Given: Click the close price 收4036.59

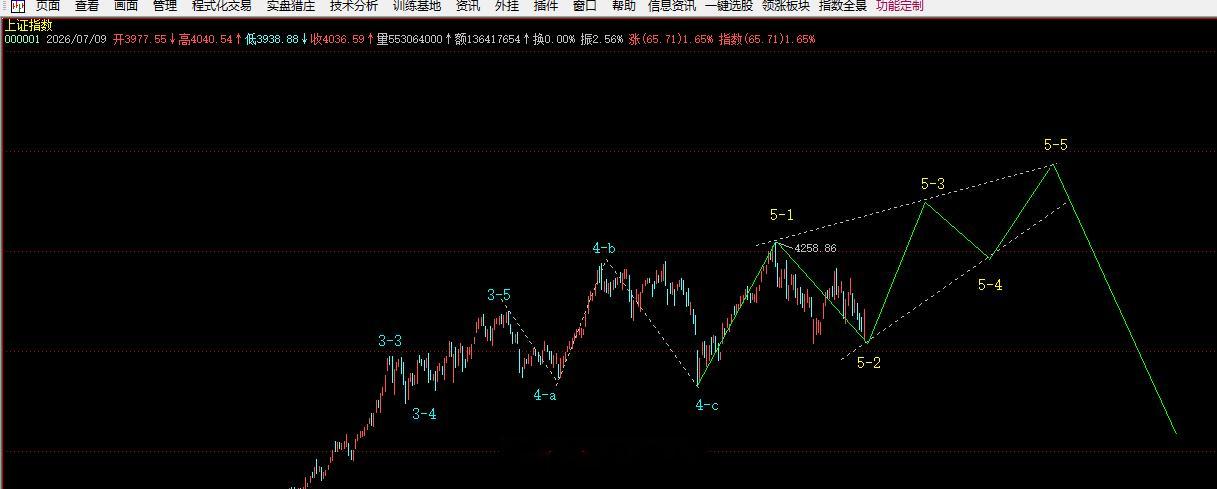Looking at the screenshot, I should [338, 39].
